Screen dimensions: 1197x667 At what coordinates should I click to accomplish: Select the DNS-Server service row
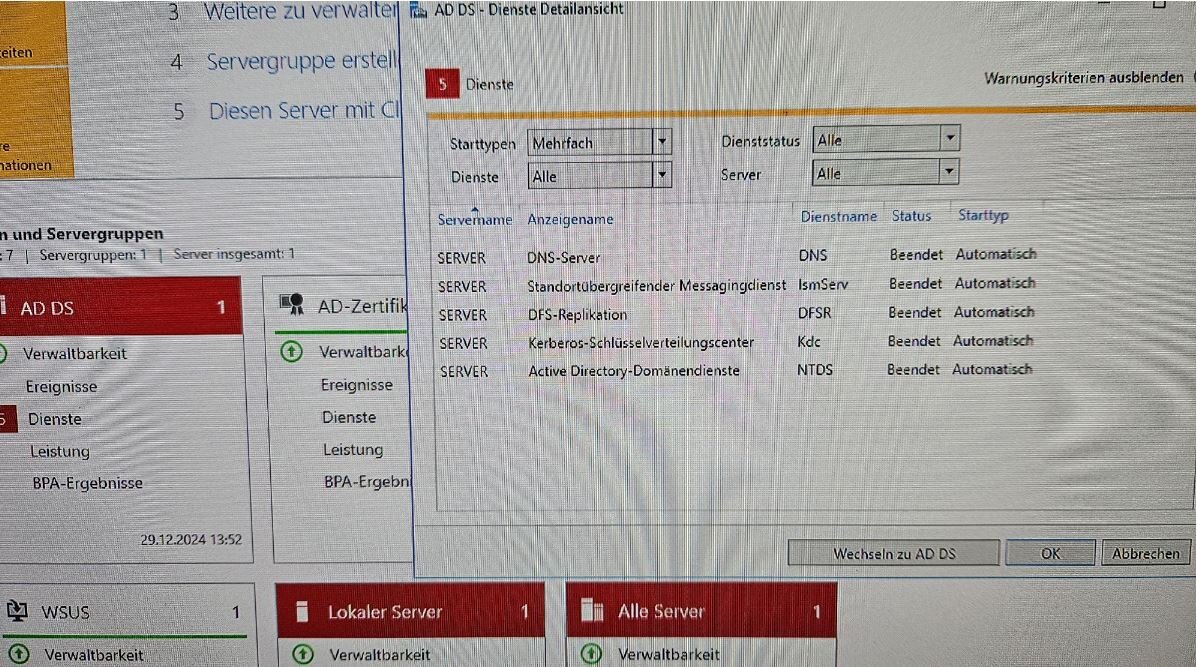737,256
